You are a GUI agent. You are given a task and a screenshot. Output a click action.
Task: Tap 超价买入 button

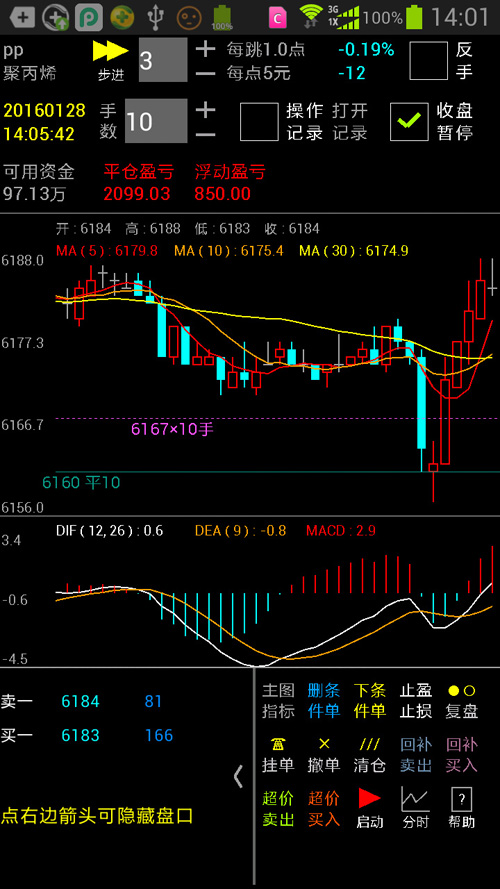[324, 809]
